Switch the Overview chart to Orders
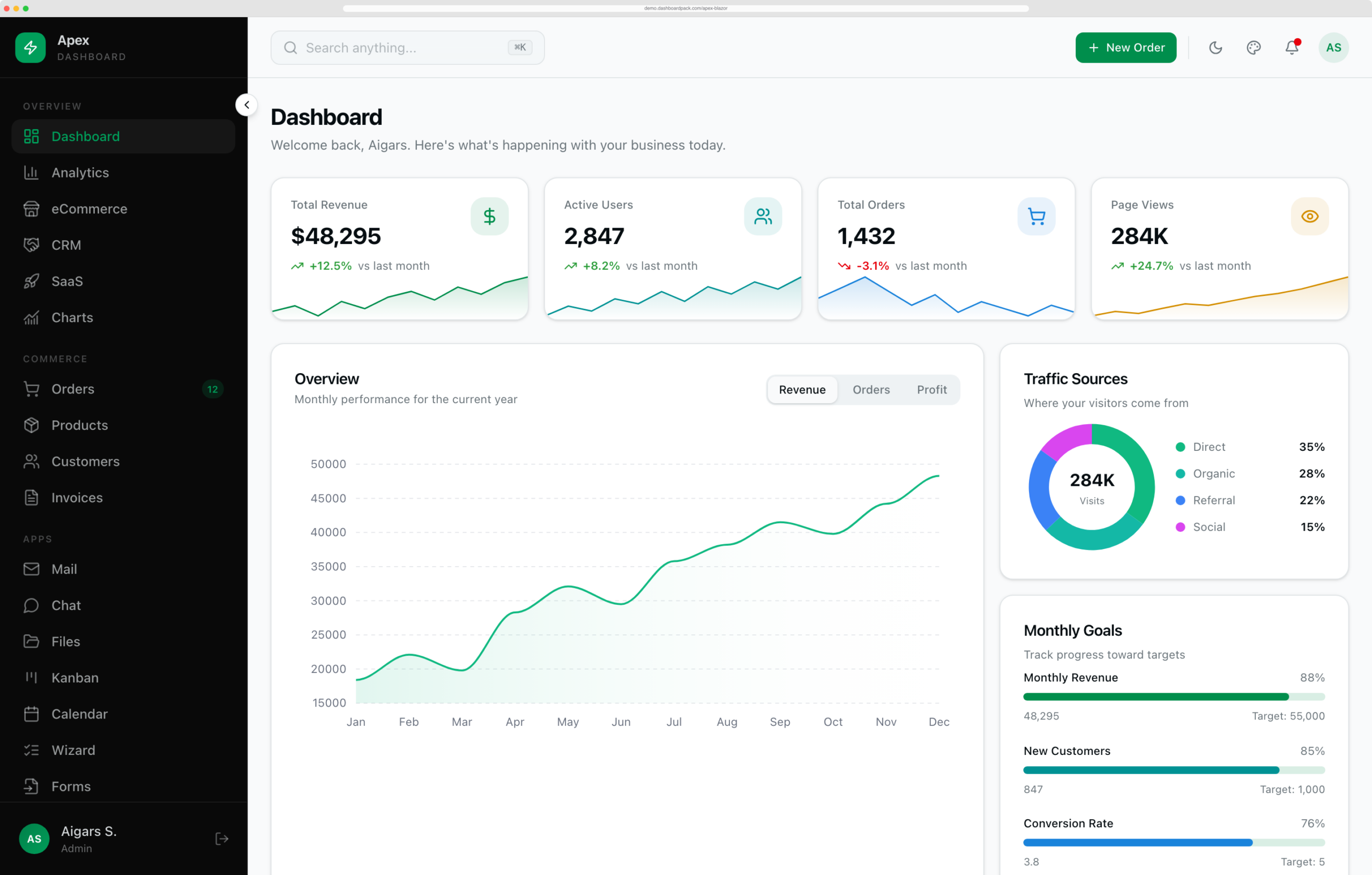1372x875 pixels. pos(871,389)
